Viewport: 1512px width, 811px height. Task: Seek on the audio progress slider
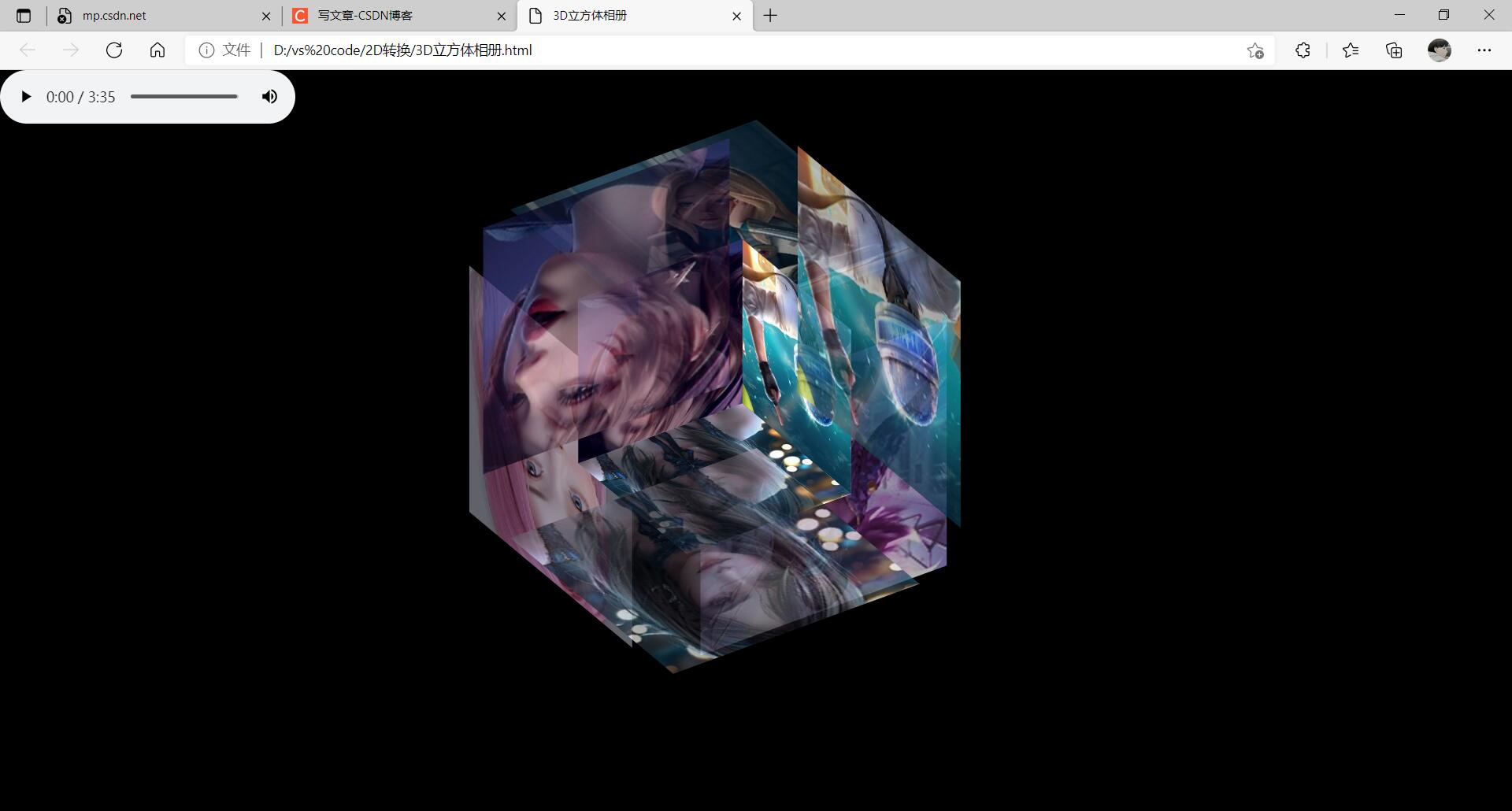click(184, 97)
